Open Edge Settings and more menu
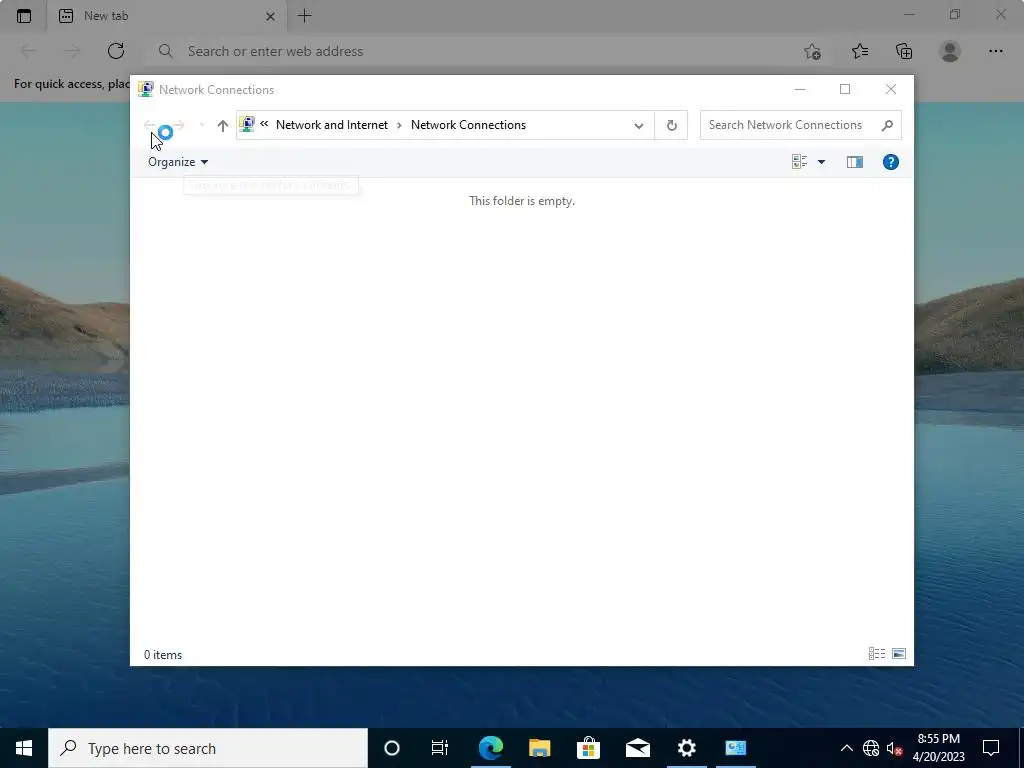 tap(995, 51)
